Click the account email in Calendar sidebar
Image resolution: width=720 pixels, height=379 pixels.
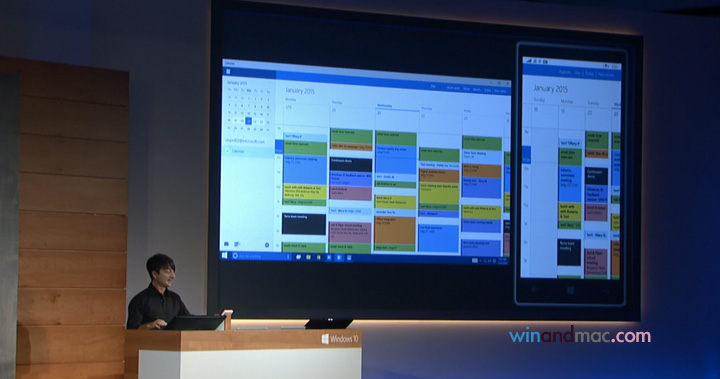245,141
